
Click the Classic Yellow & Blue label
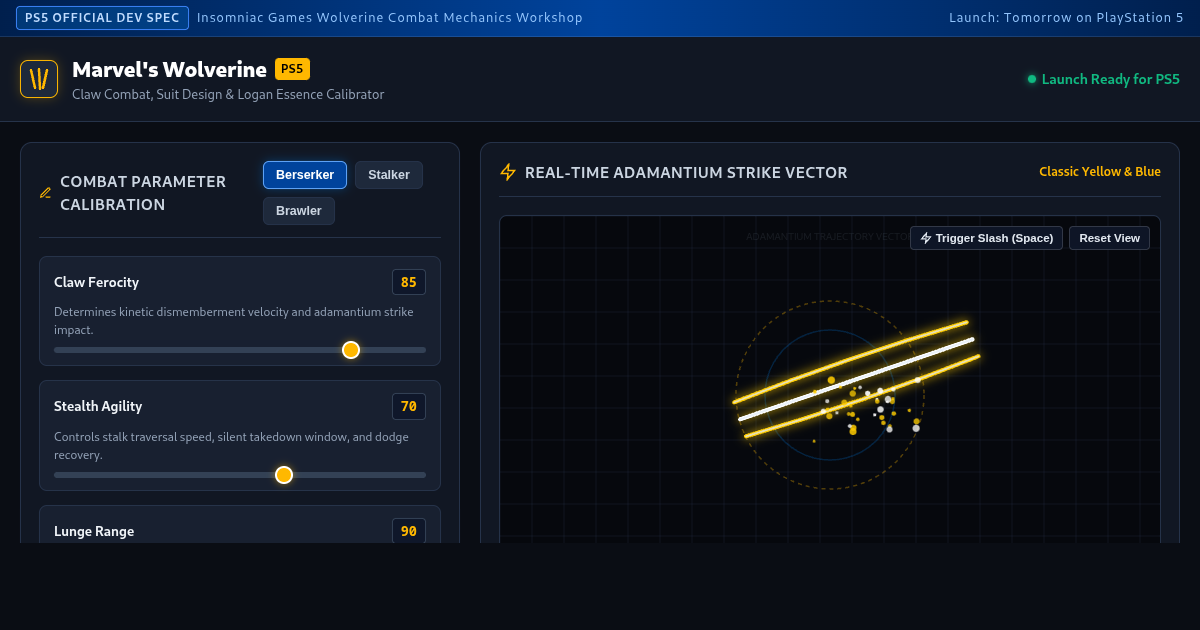point(1100,172)
